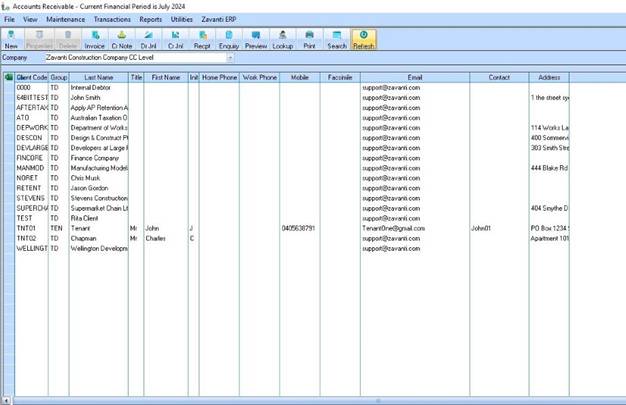Expand the Company dropdown arrow
The height and width of the screenshot is (405, 626).
pos(230,58)
